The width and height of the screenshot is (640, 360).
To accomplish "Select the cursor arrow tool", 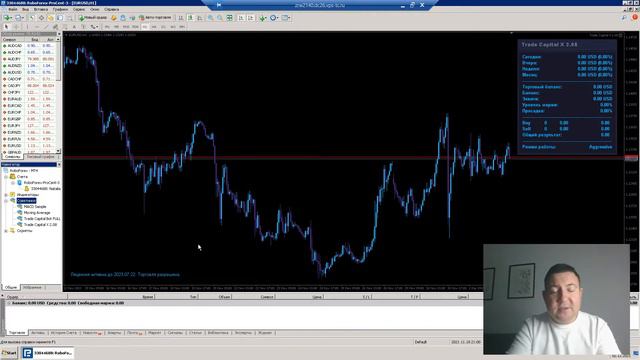I will coord(6,27).
